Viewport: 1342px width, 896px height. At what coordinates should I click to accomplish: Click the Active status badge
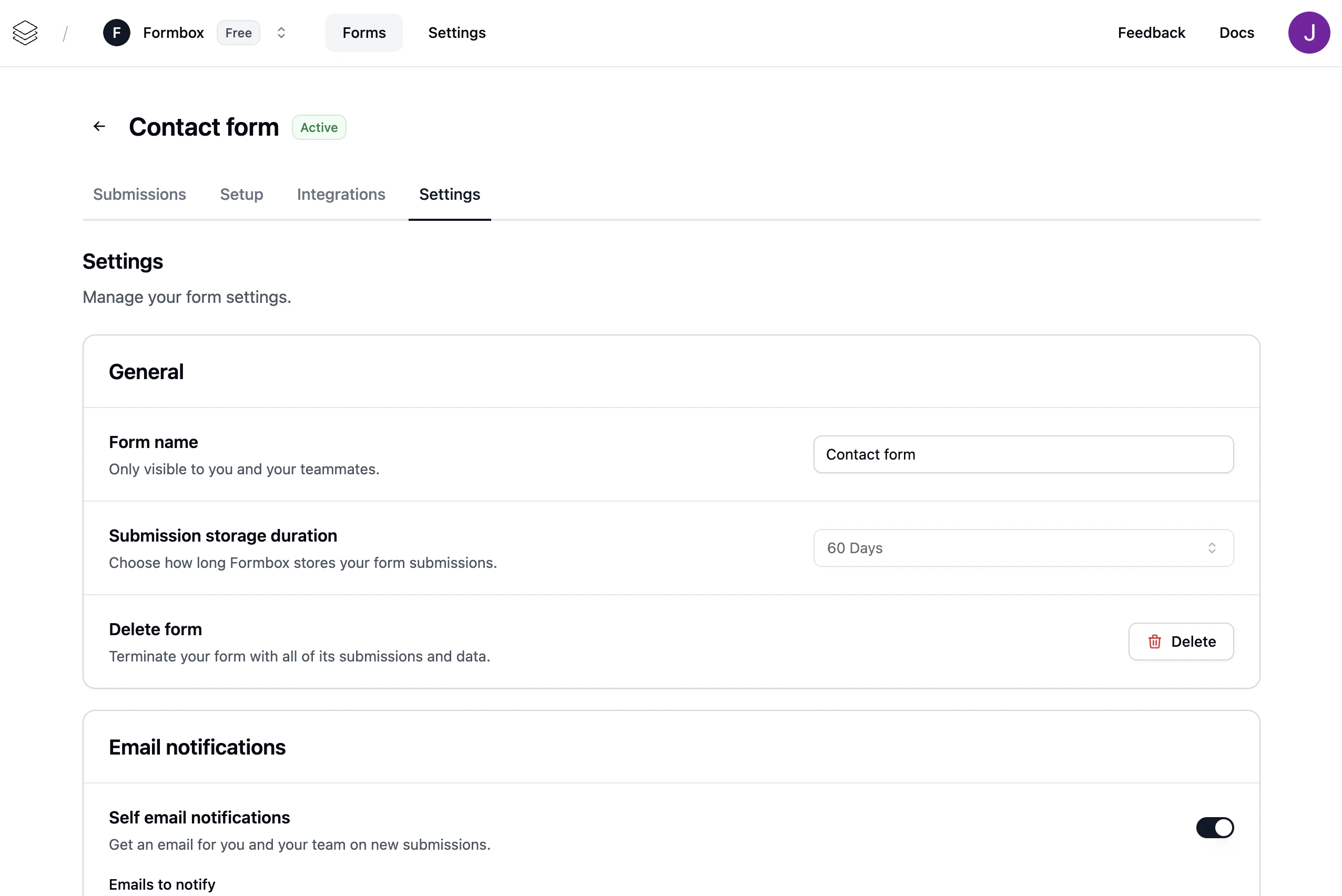[319, 127]
